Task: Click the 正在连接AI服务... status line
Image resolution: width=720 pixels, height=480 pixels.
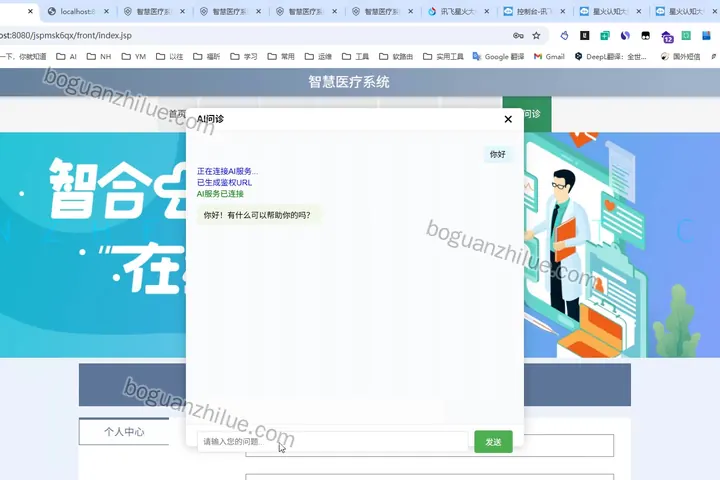Action: pos(227,171)
